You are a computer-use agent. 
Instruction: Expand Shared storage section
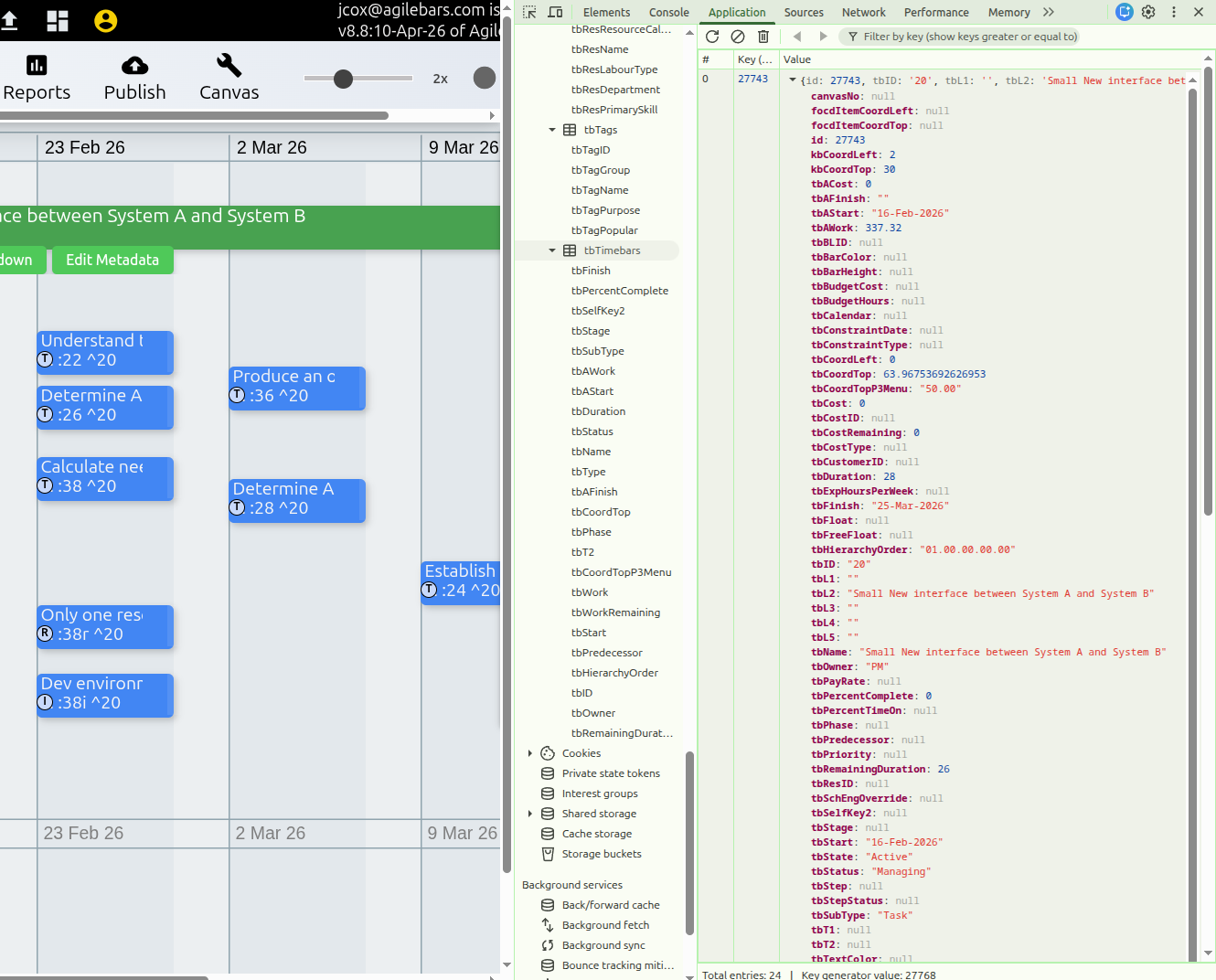[x=530, y=814]
